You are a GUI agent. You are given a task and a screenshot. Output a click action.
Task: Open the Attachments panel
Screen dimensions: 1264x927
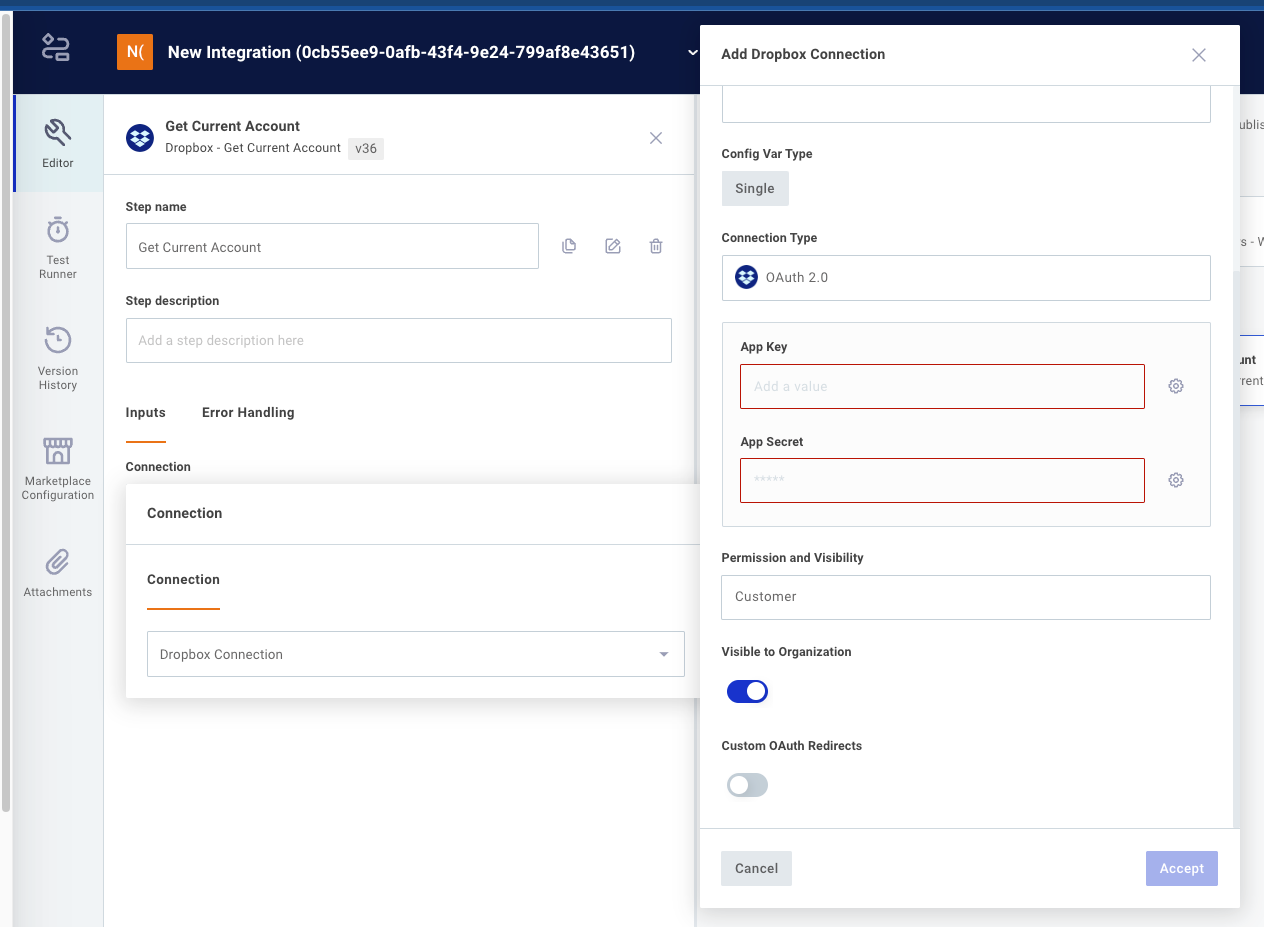[57, 570]
